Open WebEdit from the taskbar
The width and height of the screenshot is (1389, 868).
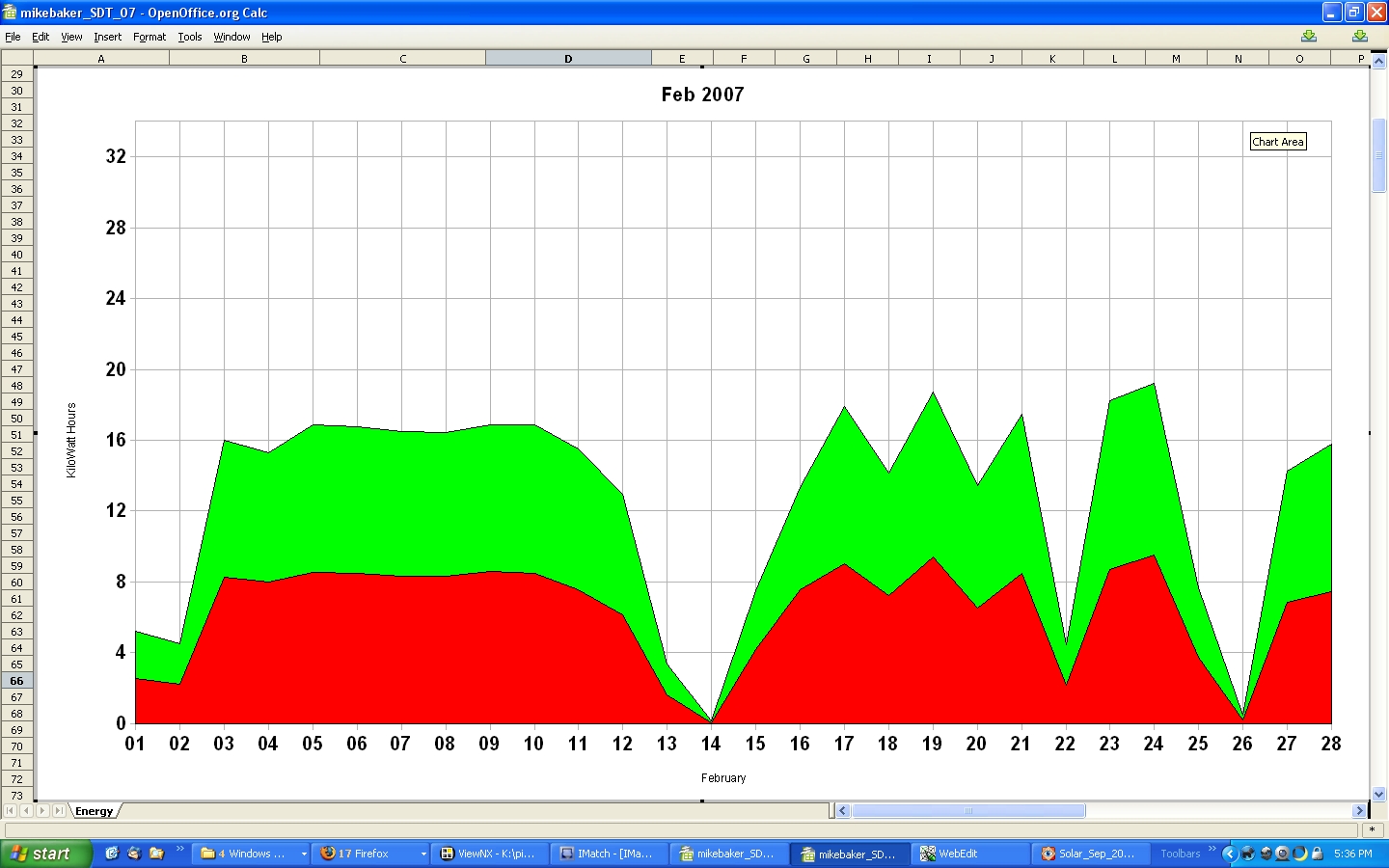(969, 854)
